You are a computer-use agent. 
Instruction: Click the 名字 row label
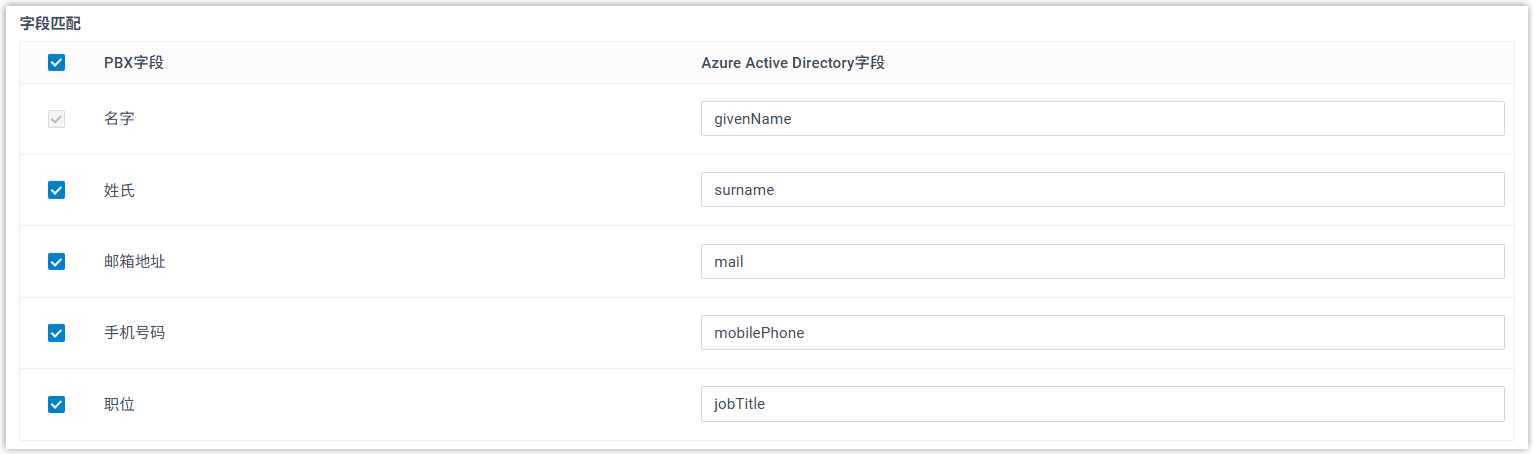pos(119,119)
